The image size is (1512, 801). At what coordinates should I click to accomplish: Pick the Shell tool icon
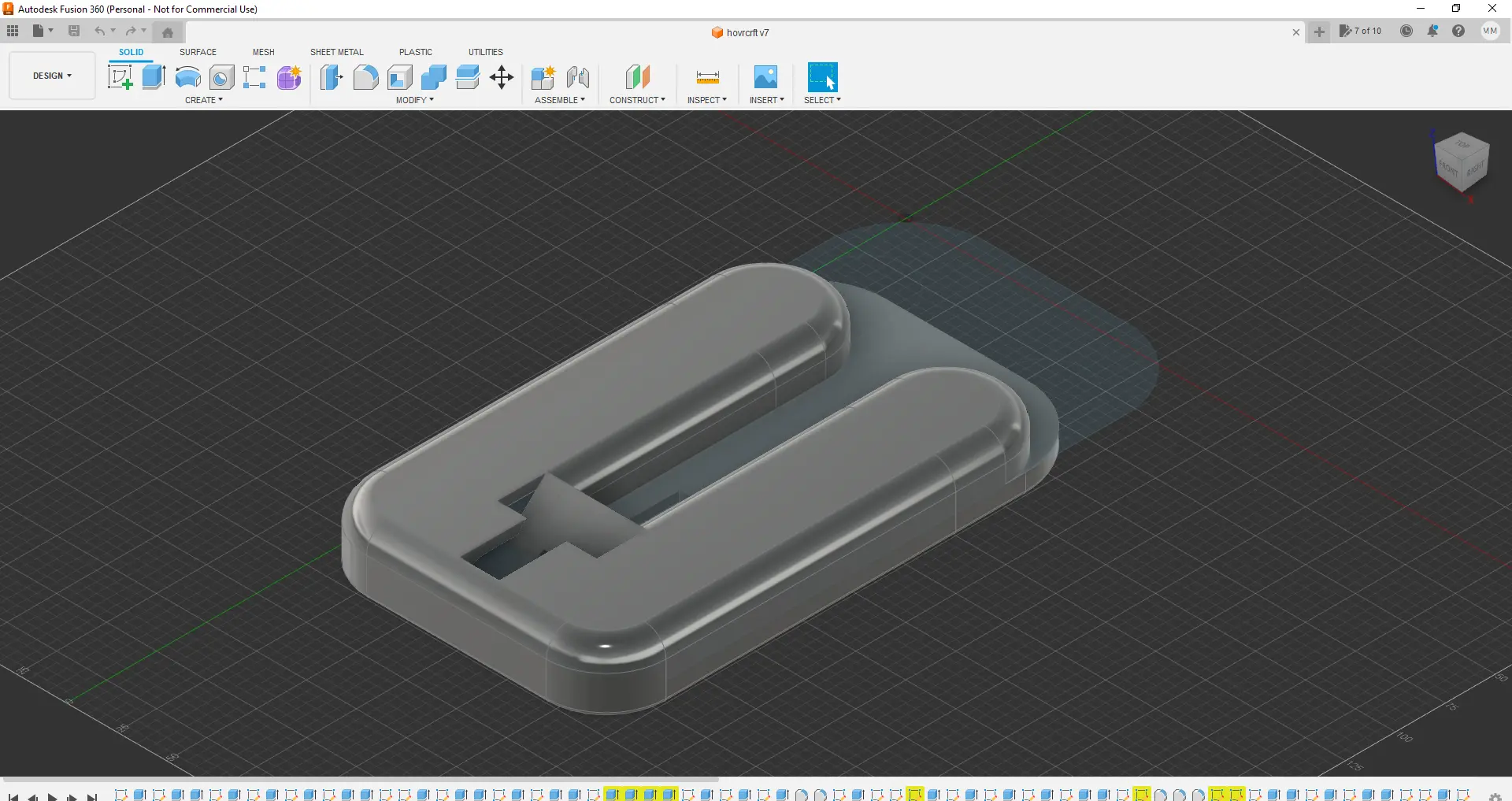tap(399, 77)
